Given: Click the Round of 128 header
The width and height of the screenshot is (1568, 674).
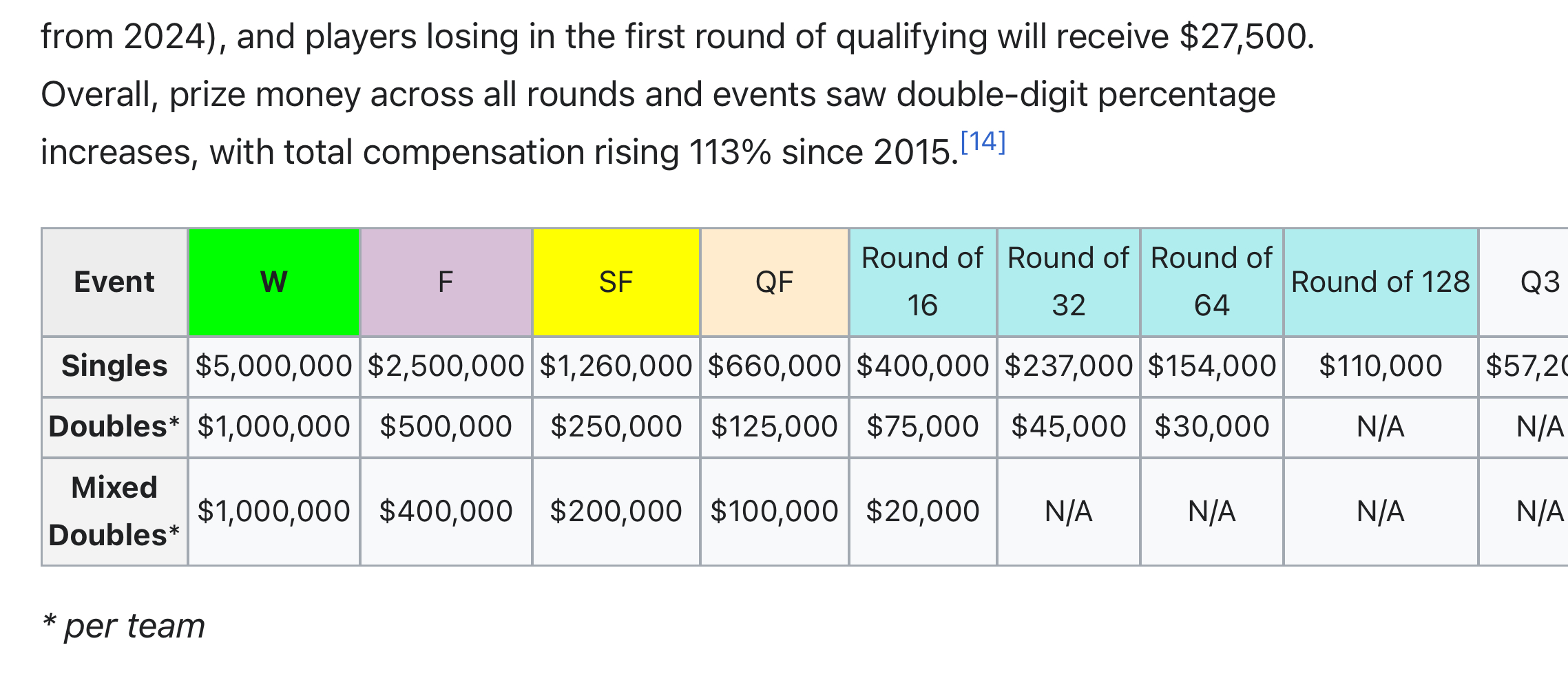Looking at the screenshot, I should point(1380,282).
